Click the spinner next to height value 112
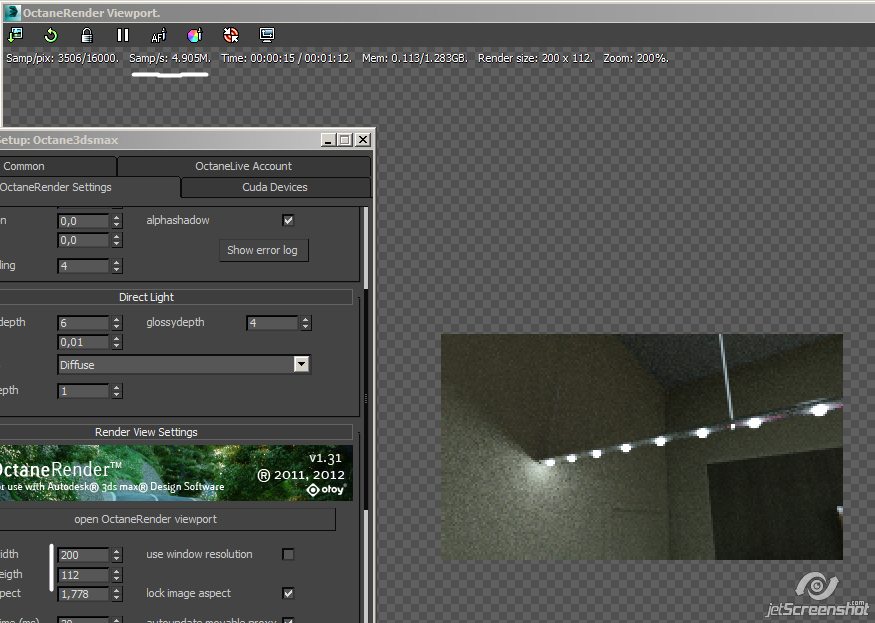Screen dimensions: 875x623 tap(116, 574)
